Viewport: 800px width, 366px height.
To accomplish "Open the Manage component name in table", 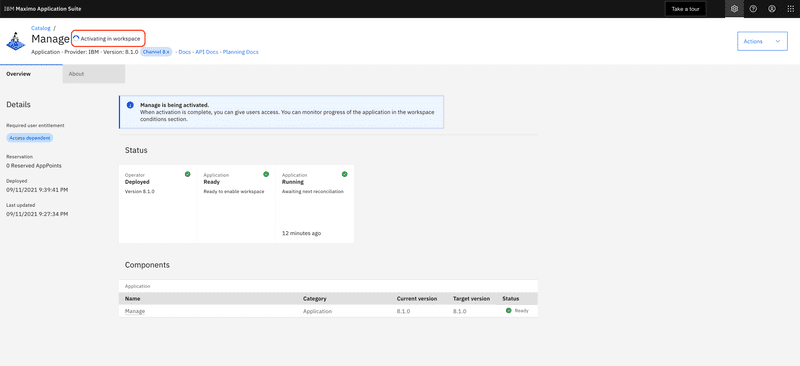I will tap(135, 311).
